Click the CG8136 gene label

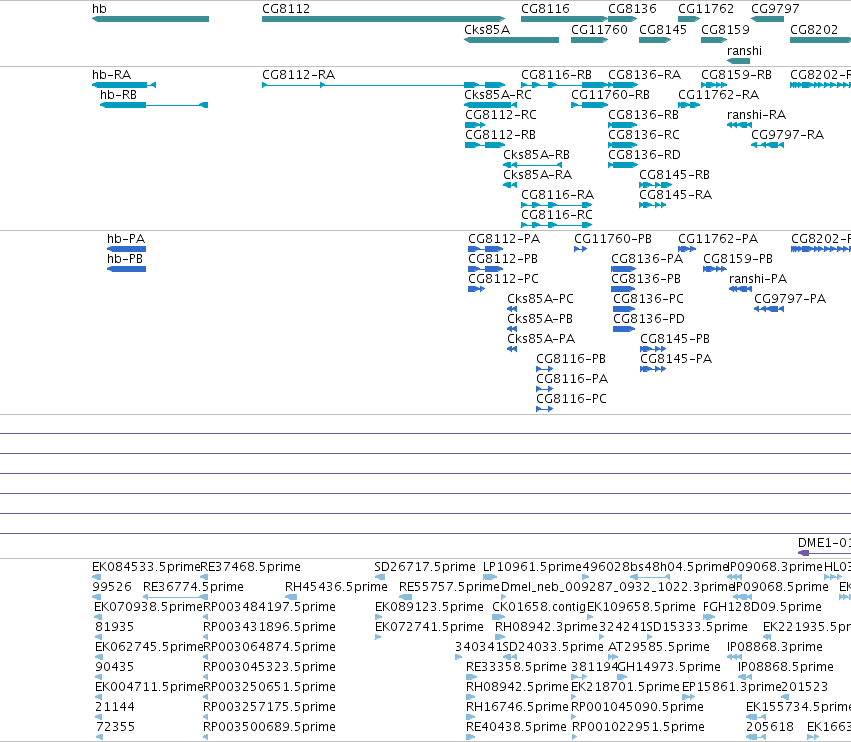click(x=632, y=9)
